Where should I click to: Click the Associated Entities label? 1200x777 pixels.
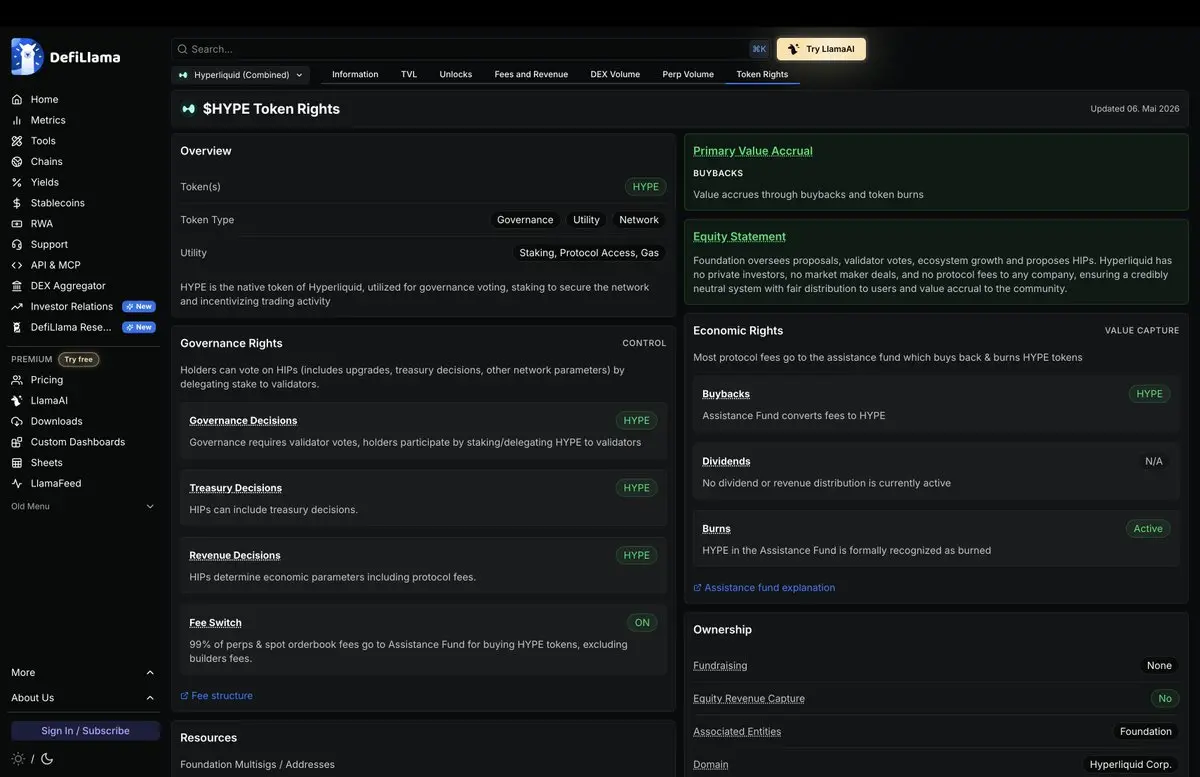(x=737, y=732)
